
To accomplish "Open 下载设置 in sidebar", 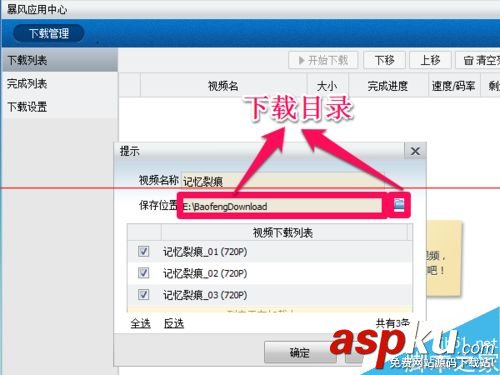I will click(x=59, y=107).
